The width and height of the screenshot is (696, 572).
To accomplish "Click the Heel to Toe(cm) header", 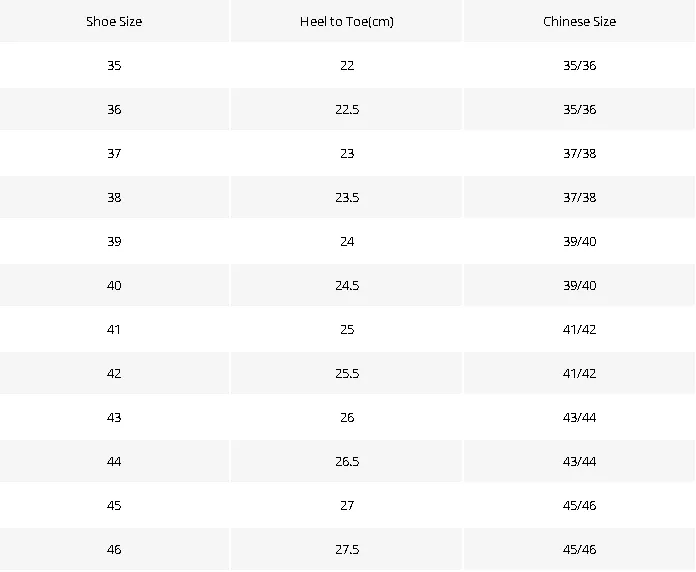I will [347, 21].
